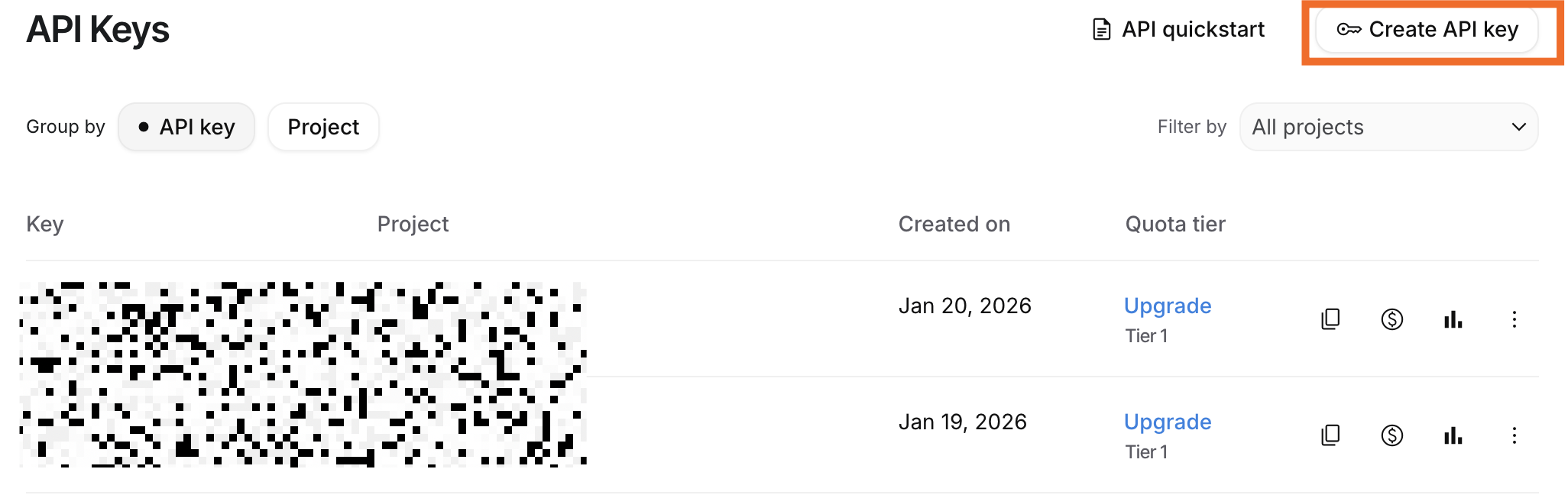This screenshot has width=1568, height=495.
Task: Upgrade the Jan 19 key's quota tier
Action: pos(1168,422)
